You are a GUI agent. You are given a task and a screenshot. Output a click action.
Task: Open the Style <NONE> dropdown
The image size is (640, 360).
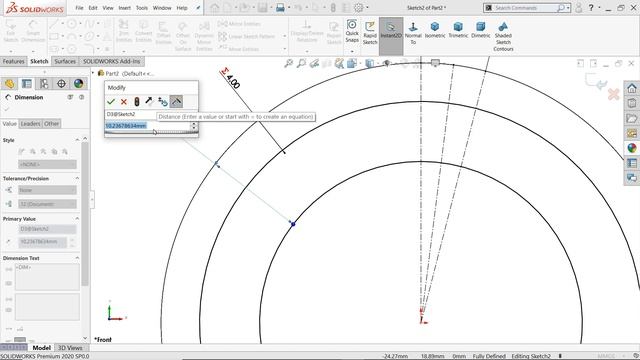(47, 164)
